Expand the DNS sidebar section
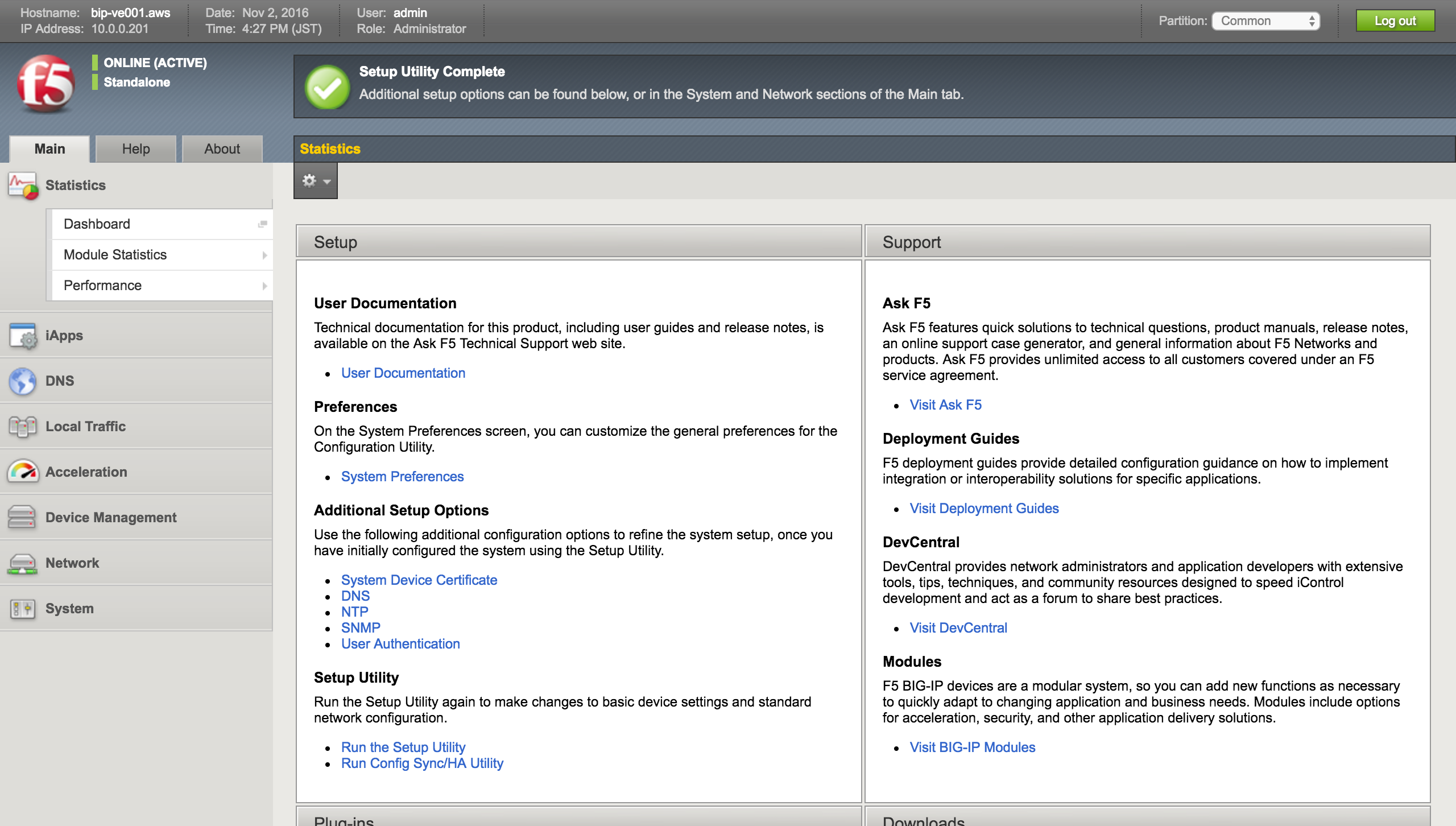The height and width of the screenshot is (826, 1456). coord(136,381)
